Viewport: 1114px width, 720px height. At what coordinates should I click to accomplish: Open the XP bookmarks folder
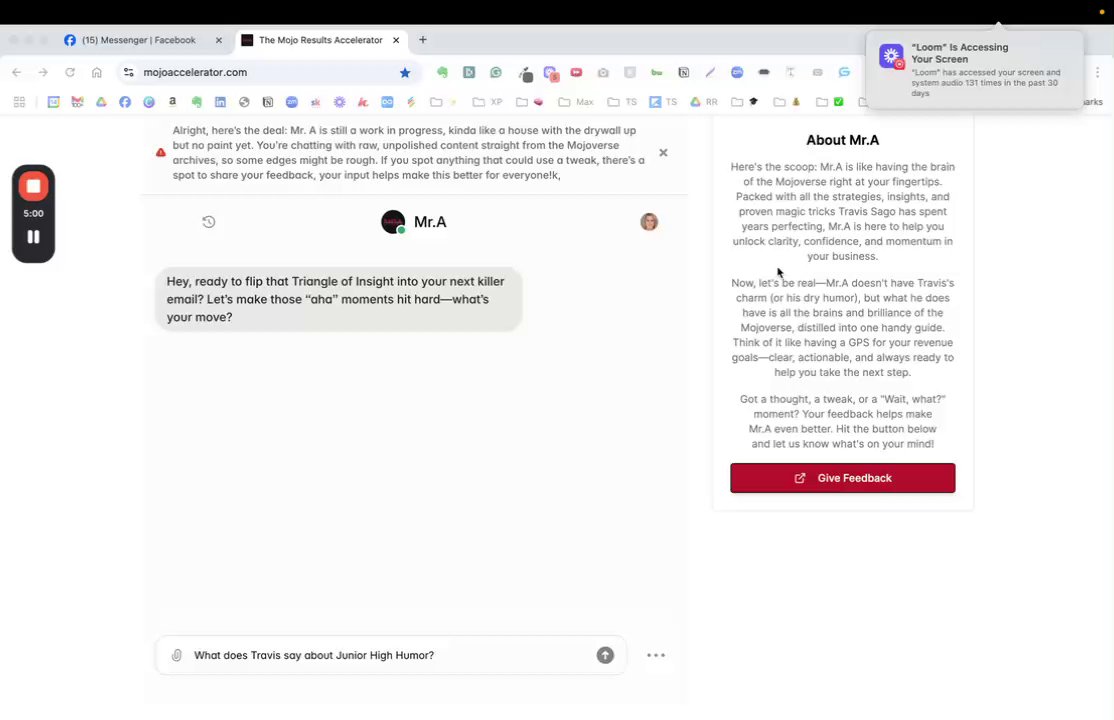coord(488,102)
